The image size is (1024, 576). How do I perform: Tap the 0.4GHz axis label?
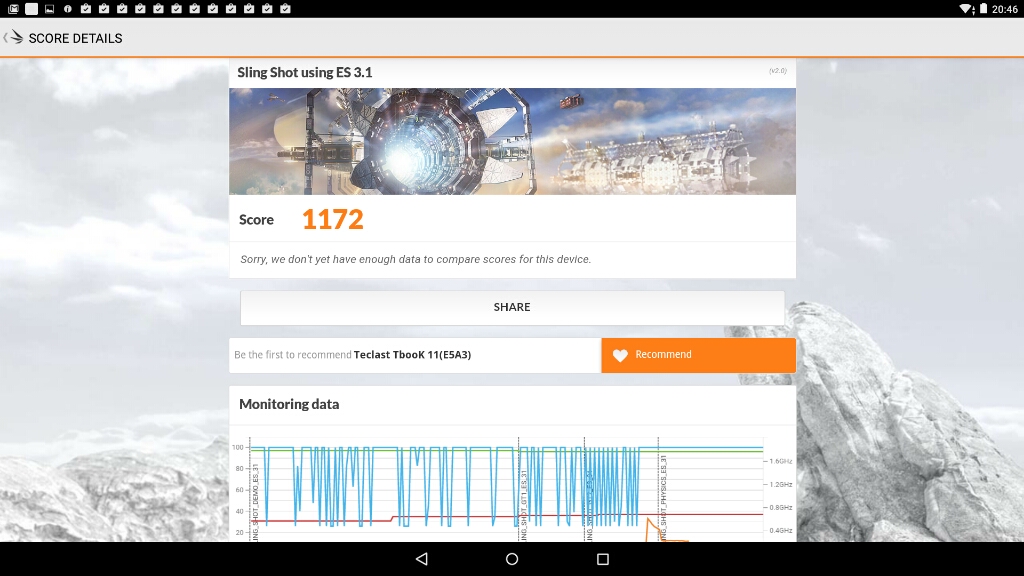pos(780,530)
